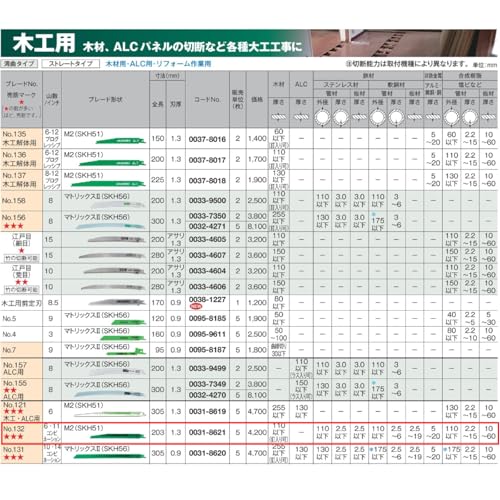Image resolution: width=500 pixels, height=500 pixels.
Task: Select code number 0033-4604
Action: [207, 271]
